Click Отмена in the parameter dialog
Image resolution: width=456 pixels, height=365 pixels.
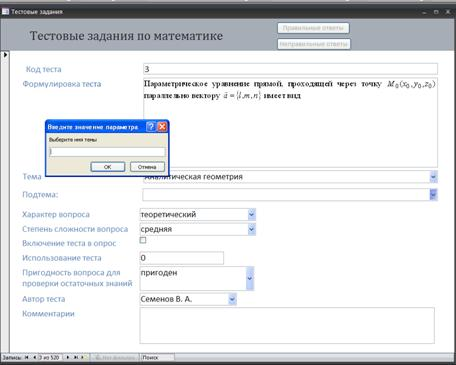click(147, 167)
